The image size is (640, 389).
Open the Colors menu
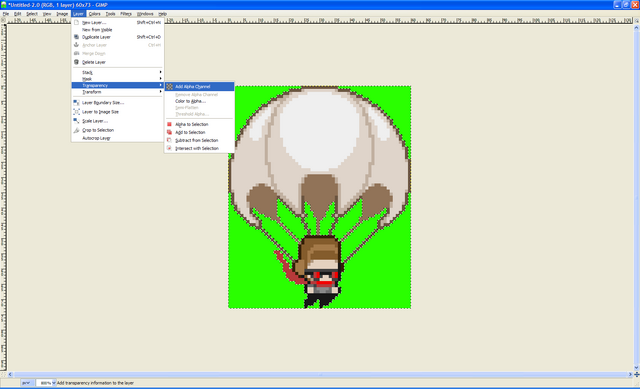94,13
